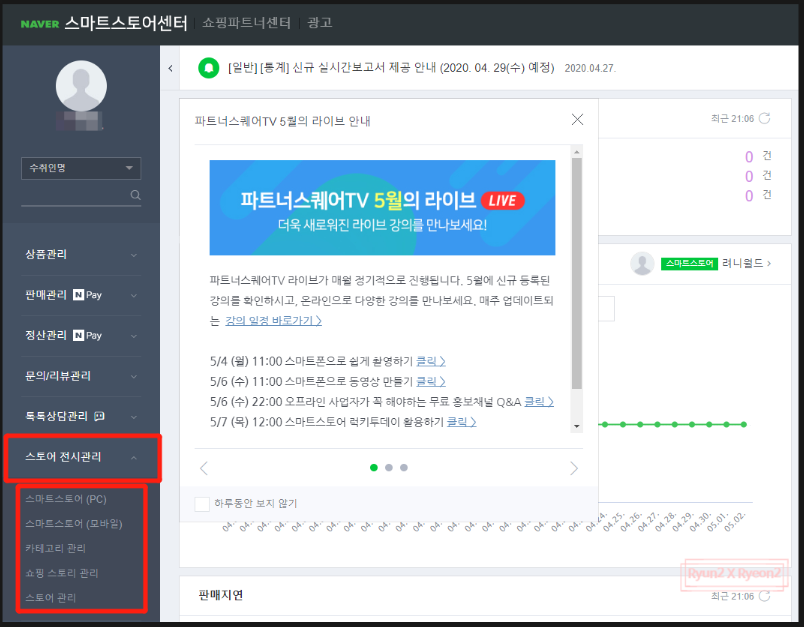Expand the 톡톡상담관리 menu
This screenshot has width=804, height=627.
(81, 416)
